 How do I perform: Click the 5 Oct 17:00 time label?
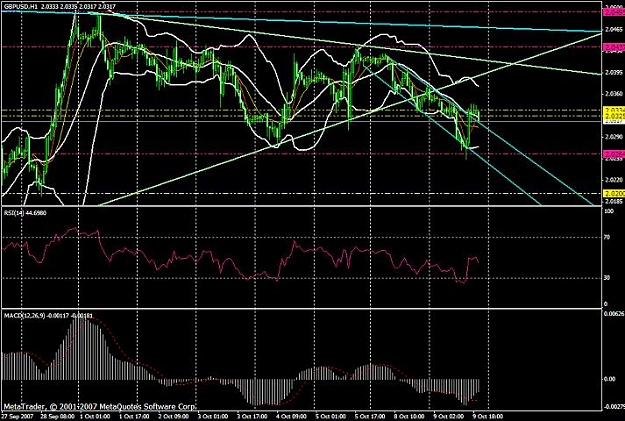[369, 416]
